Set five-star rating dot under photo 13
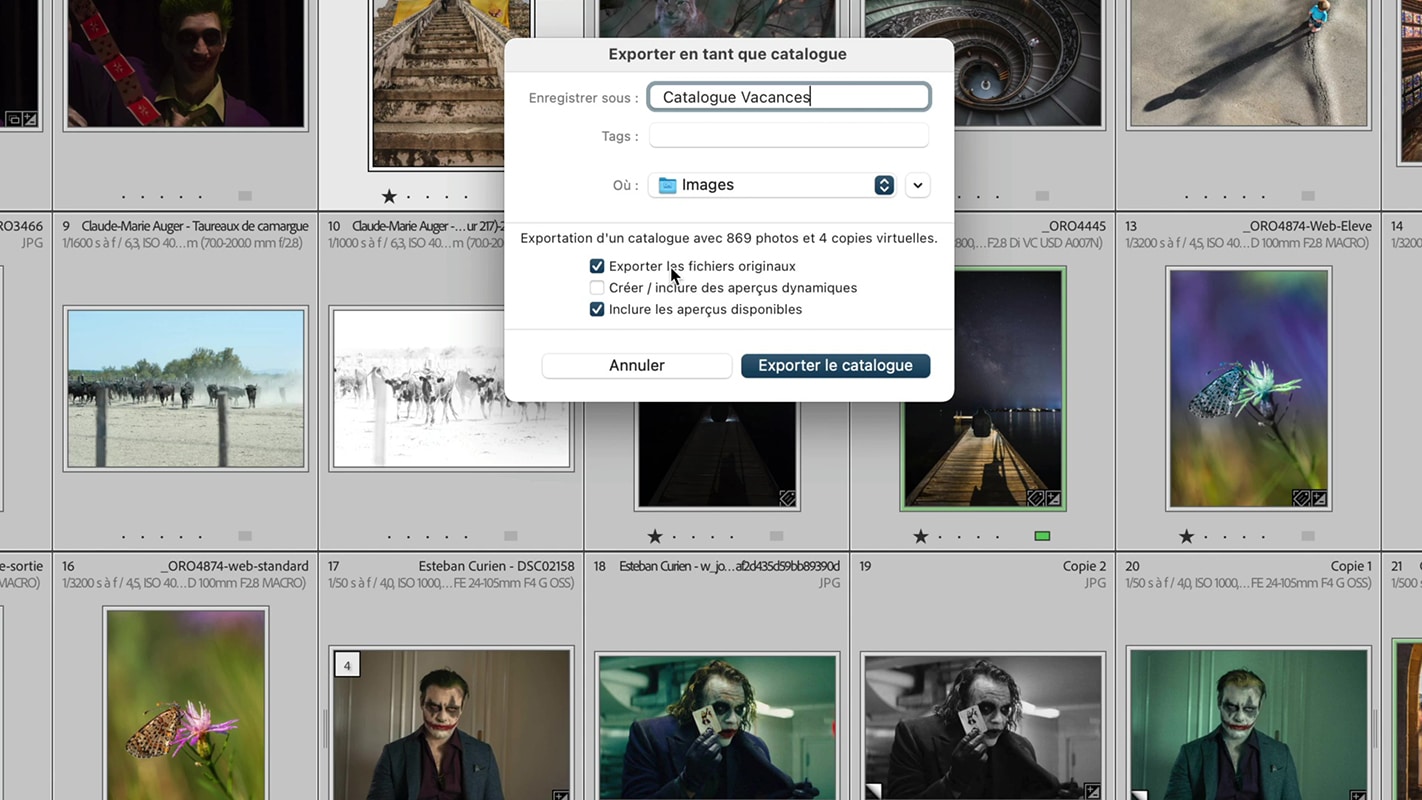 [x=1265, y=536]
